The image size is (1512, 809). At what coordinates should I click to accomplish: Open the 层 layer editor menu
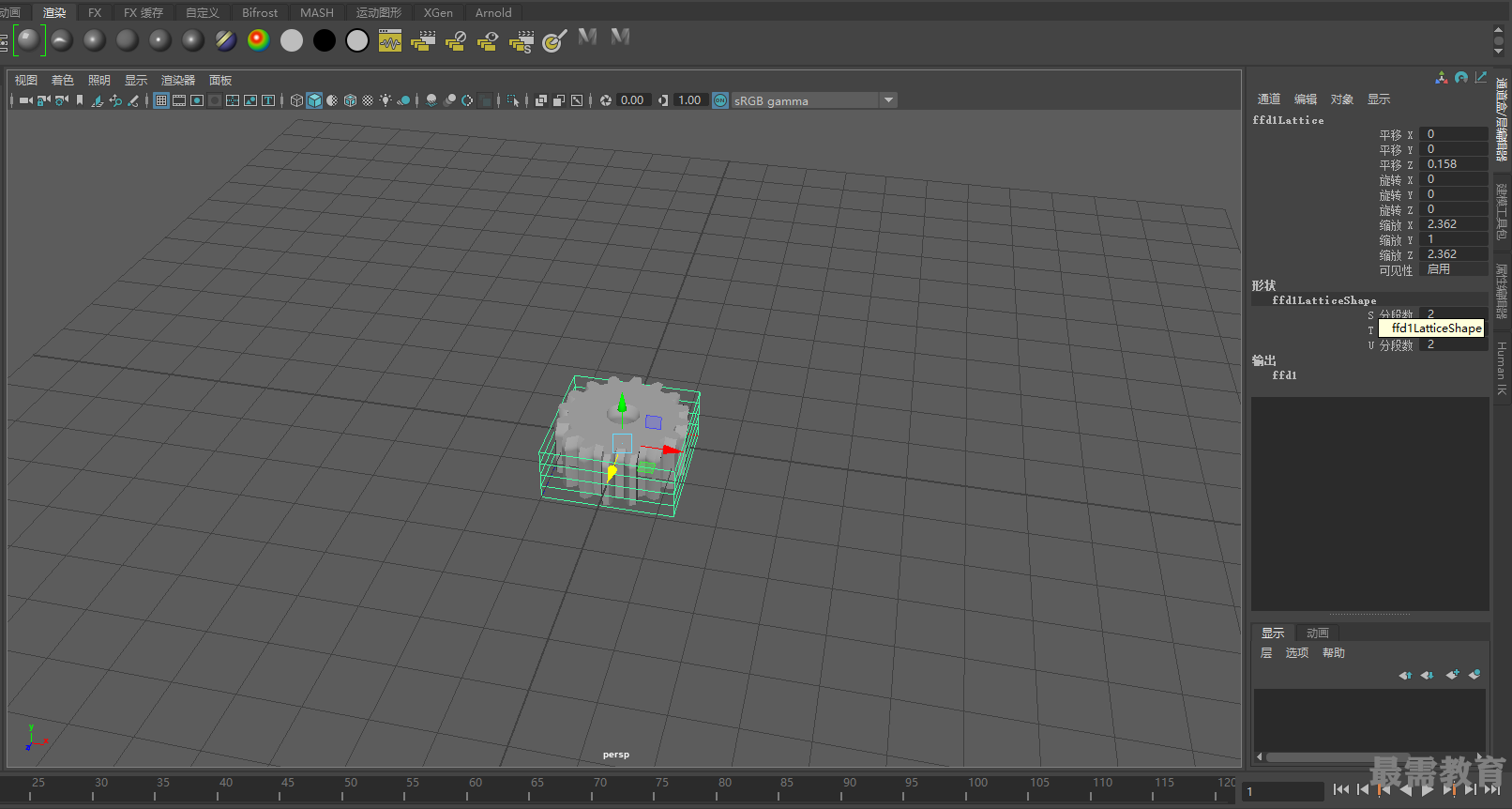(1266, 653)
